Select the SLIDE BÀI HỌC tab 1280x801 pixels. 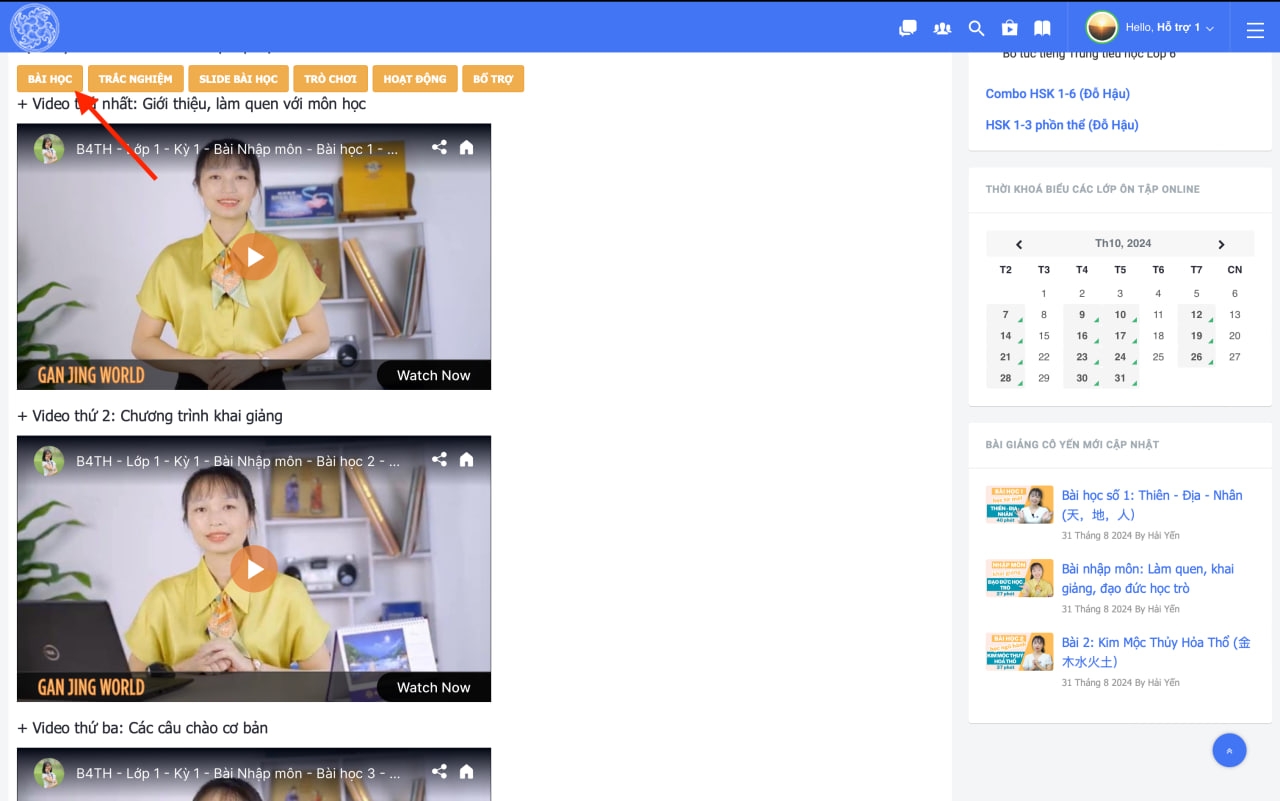[x=238, y=79]
